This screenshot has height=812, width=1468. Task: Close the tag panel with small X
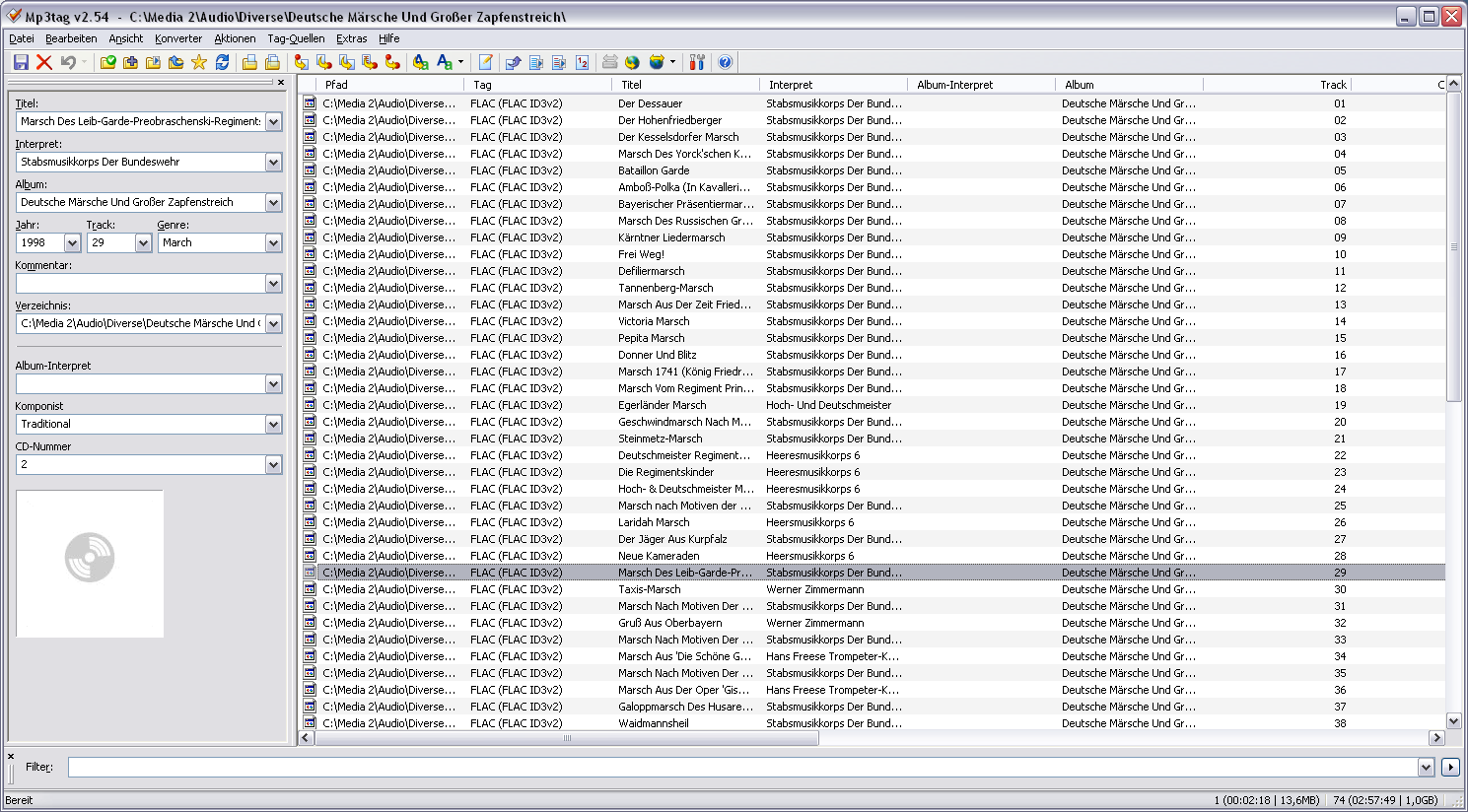click(x=281, y=83)
